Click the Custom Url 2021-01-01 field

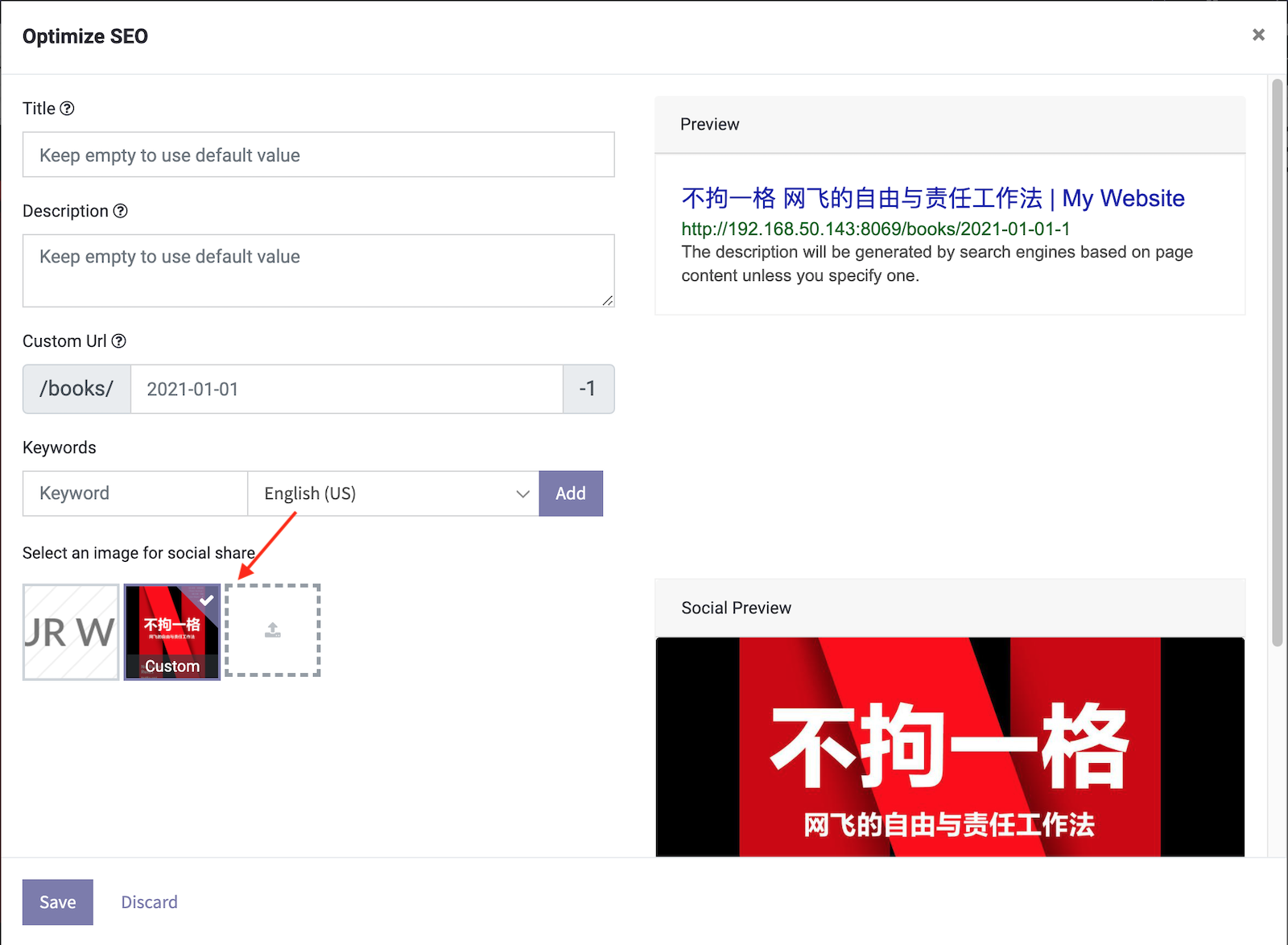click(x=347, y=389)
